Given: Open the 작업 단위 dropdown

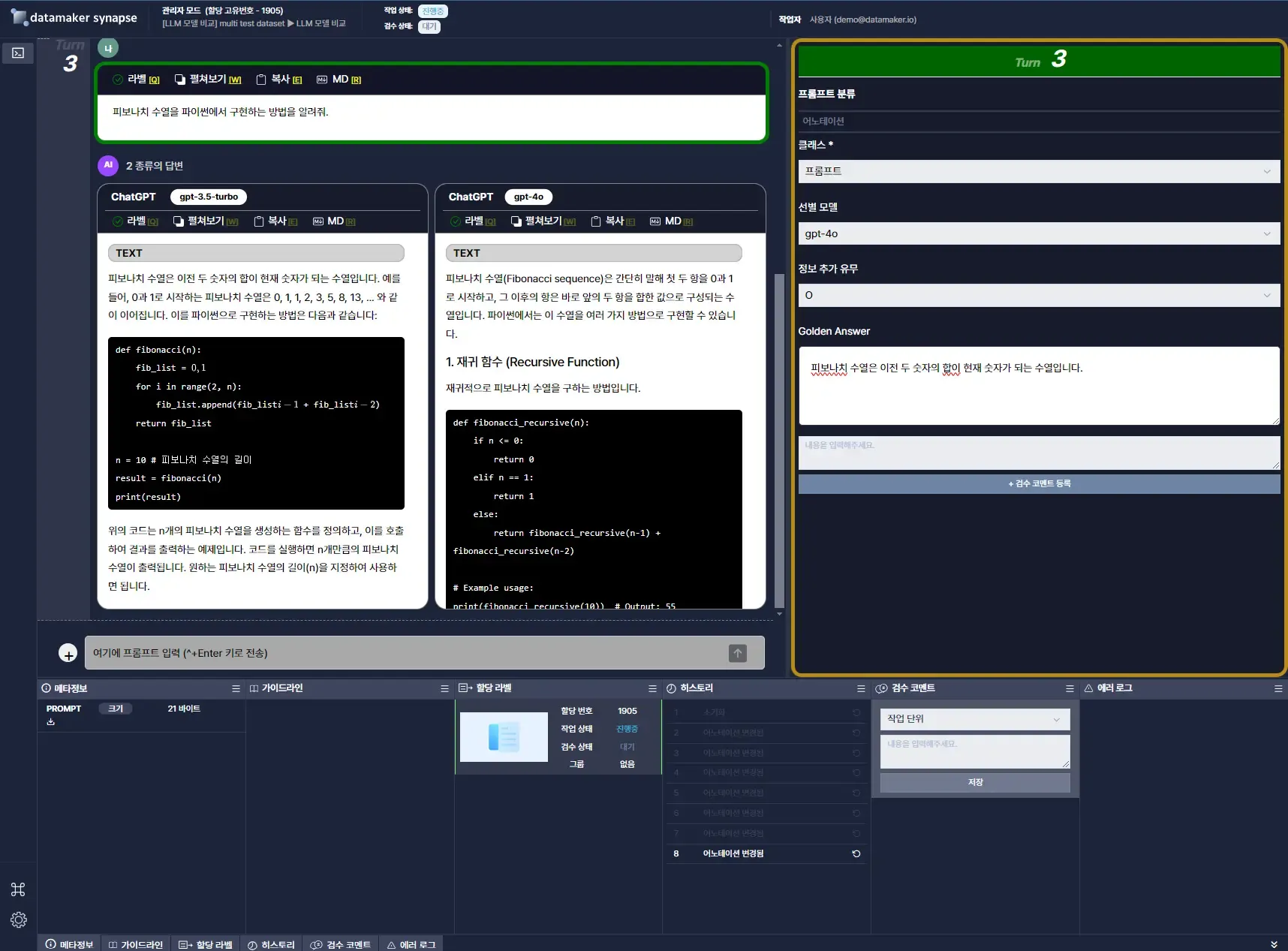Looking at the screenshot, I should pyautogui.click(x=974, y=719).
